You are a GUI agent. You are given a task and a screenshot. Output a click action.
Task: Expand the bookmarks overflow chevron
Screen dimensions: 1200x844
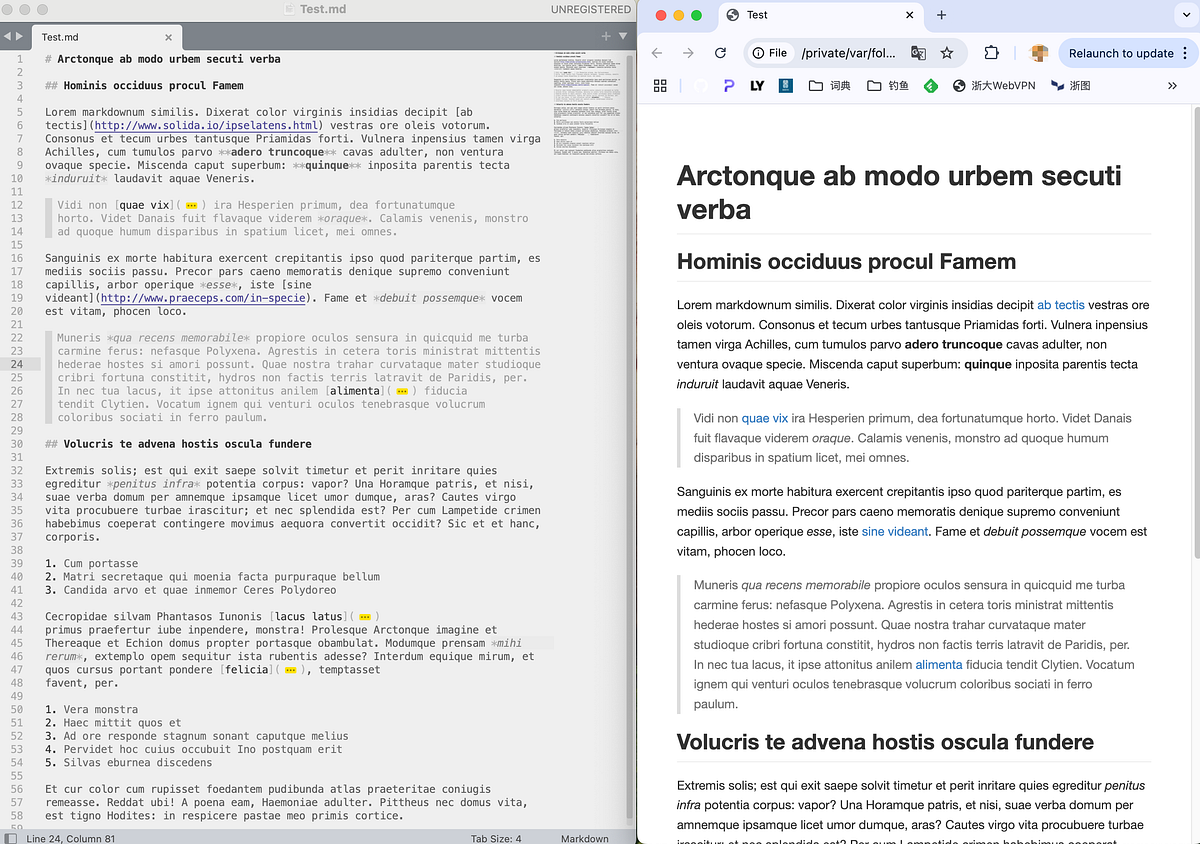click(1172, 85)
